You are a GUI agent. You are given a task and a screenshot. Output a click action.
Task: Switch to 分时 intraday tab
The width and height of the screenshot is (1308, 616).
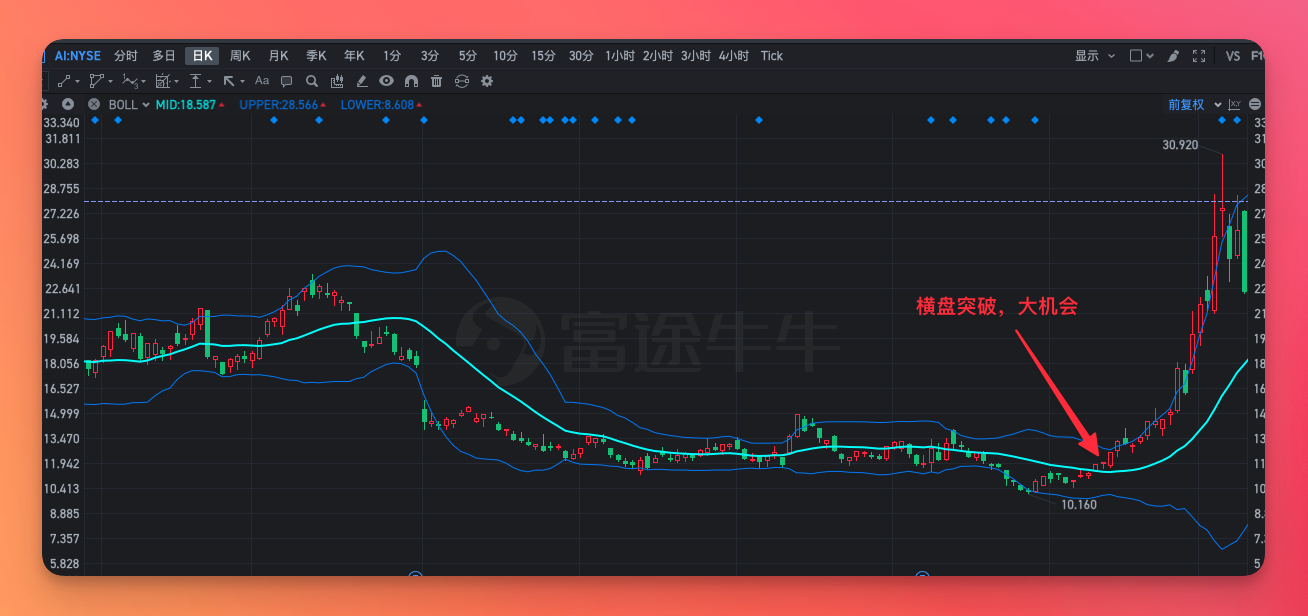[126, 56]
